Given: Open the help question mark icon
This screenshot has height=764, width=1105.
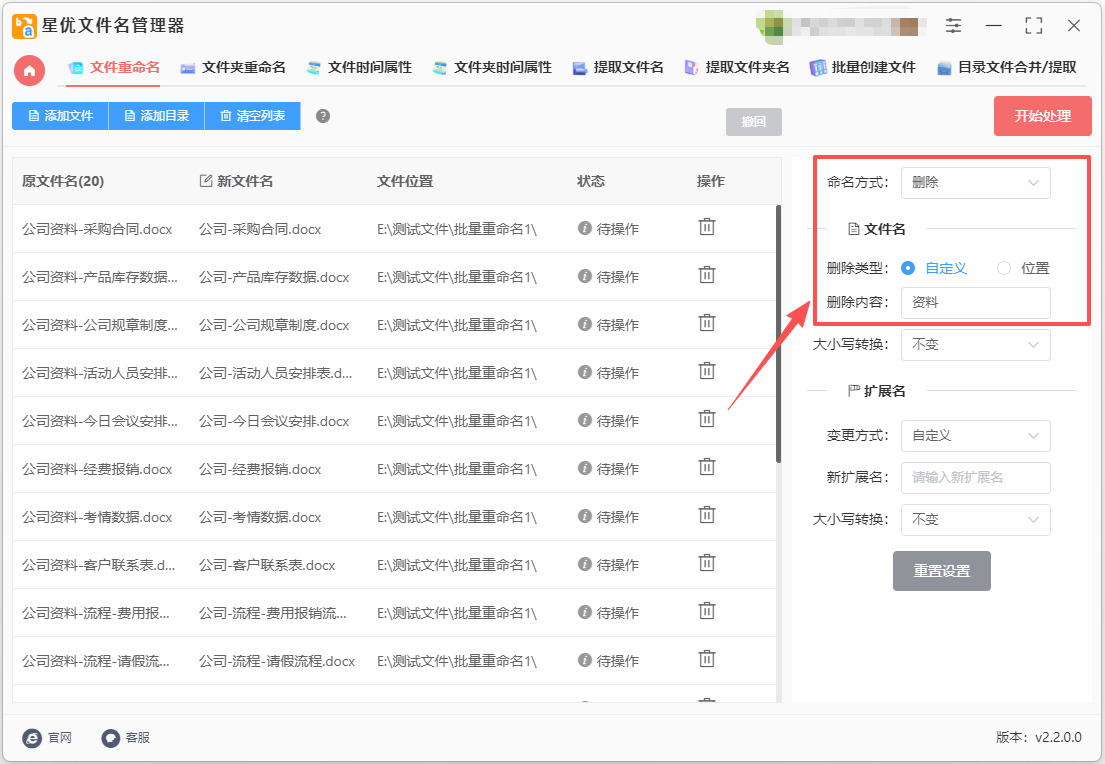Looking at the screenshot, I should pos(323,116).
